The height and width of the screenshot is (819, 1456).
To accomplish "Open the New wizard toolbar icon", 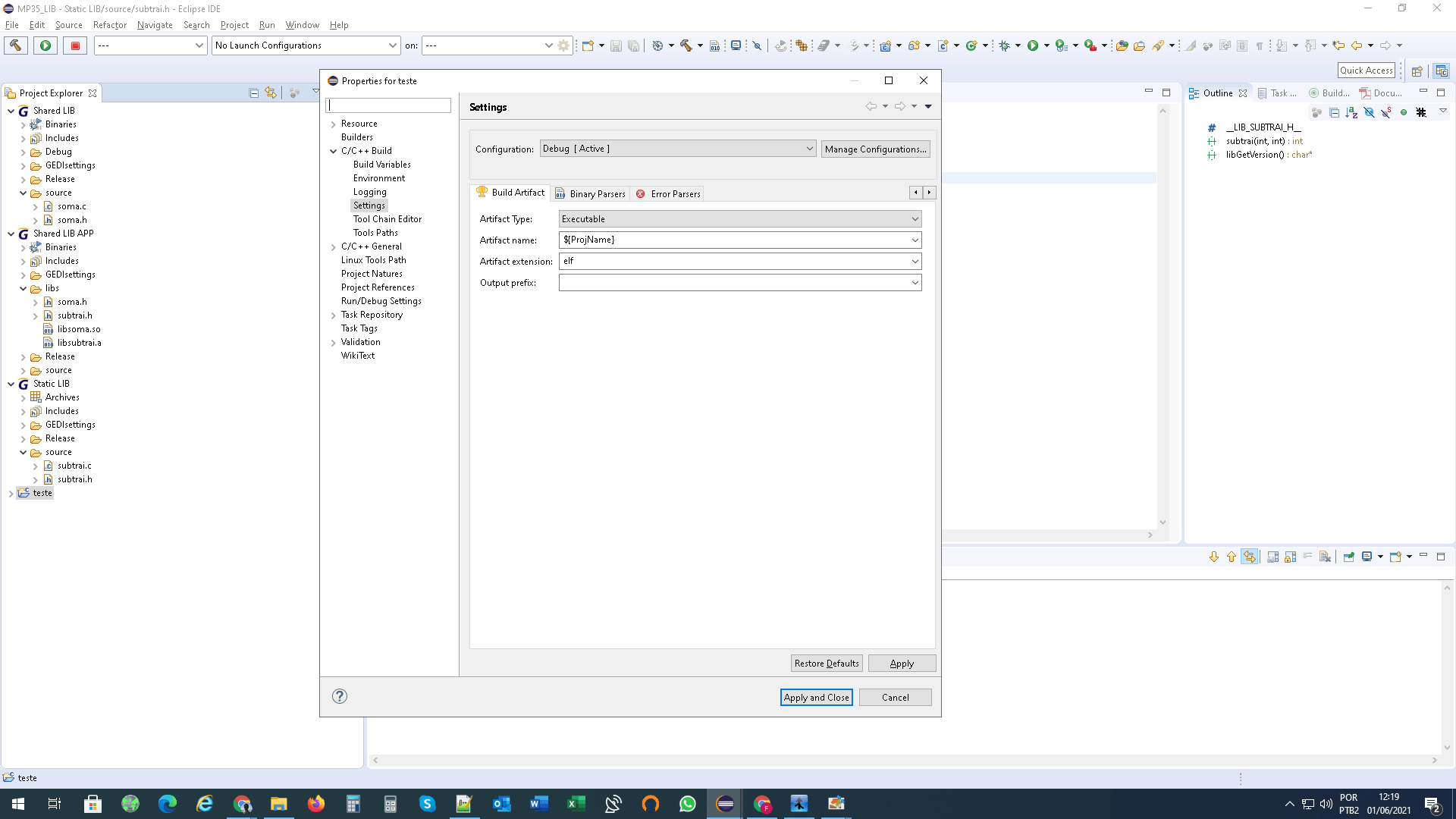I will 587,45.
